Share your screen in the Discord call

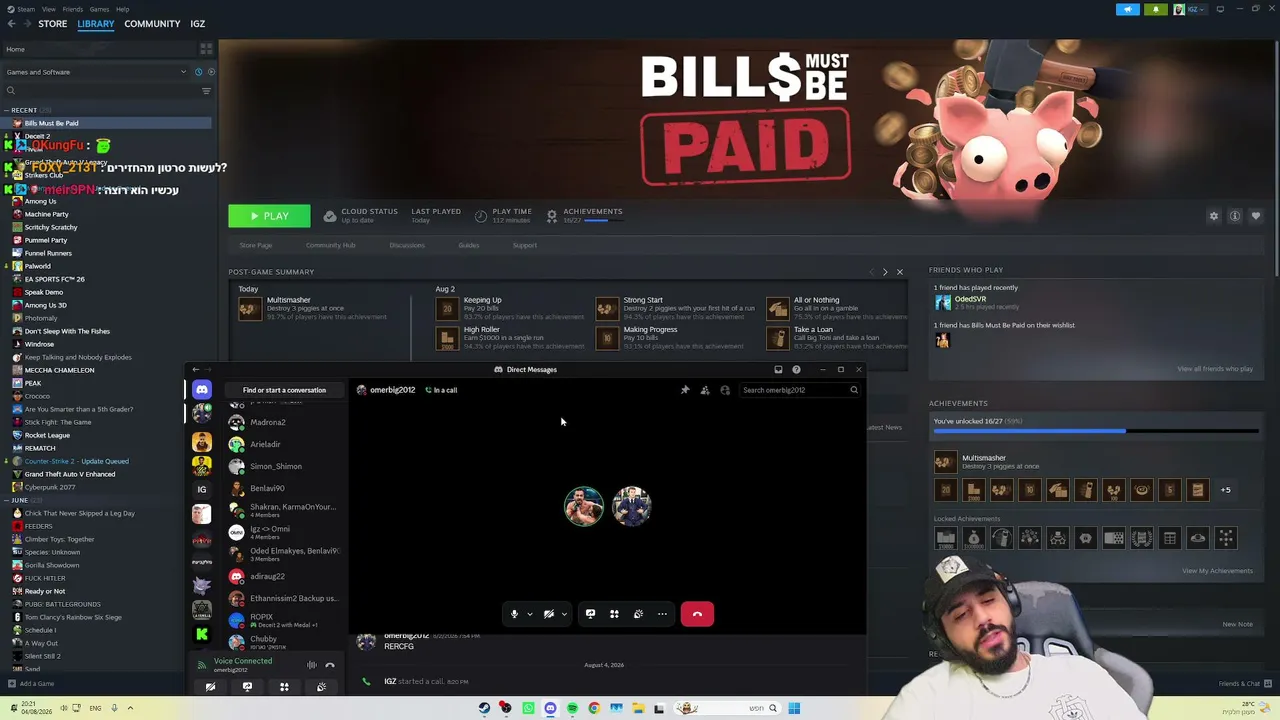590,614
